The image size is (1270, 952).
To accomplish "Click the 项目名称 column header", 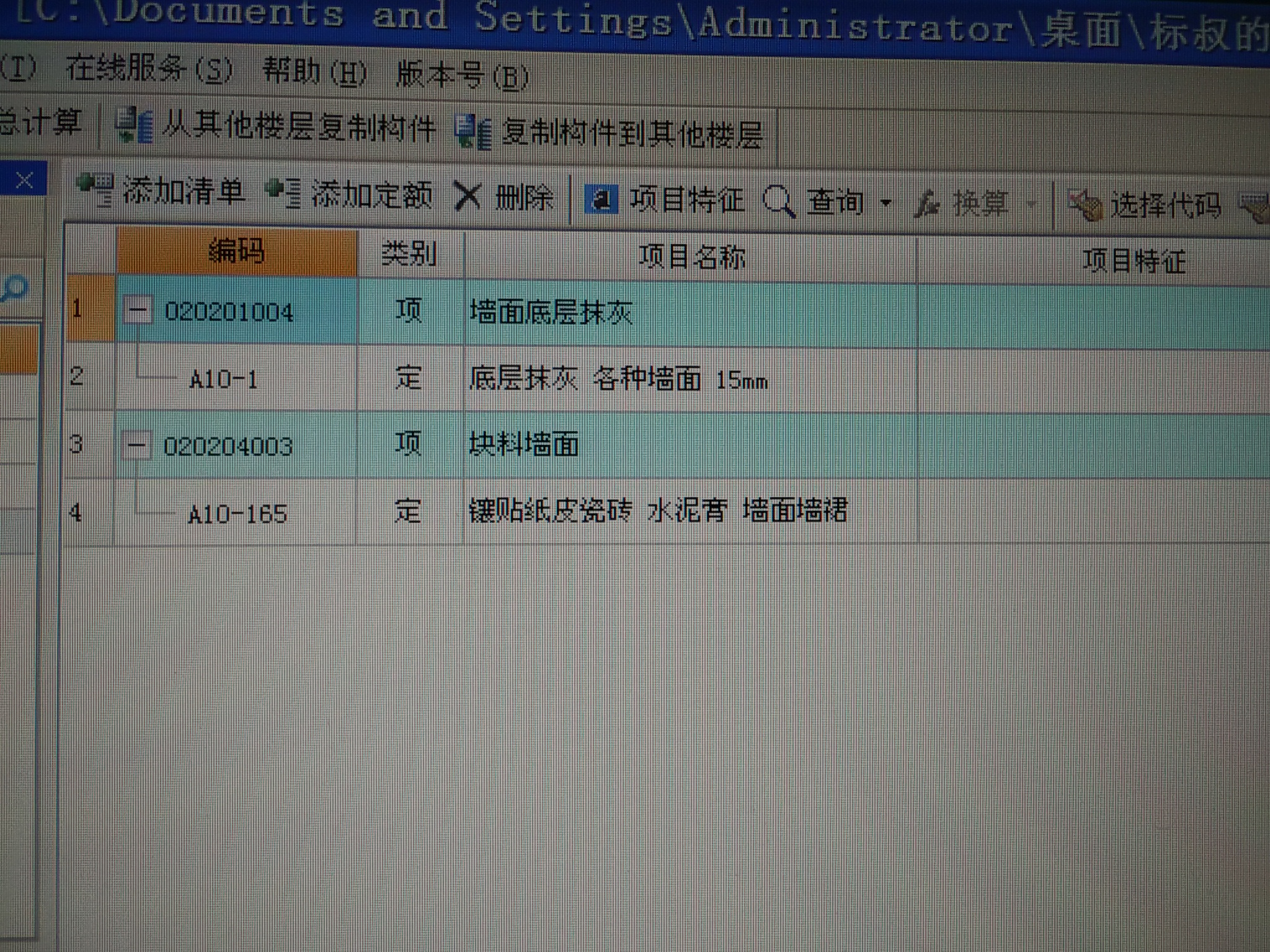I will pos(691,258).
